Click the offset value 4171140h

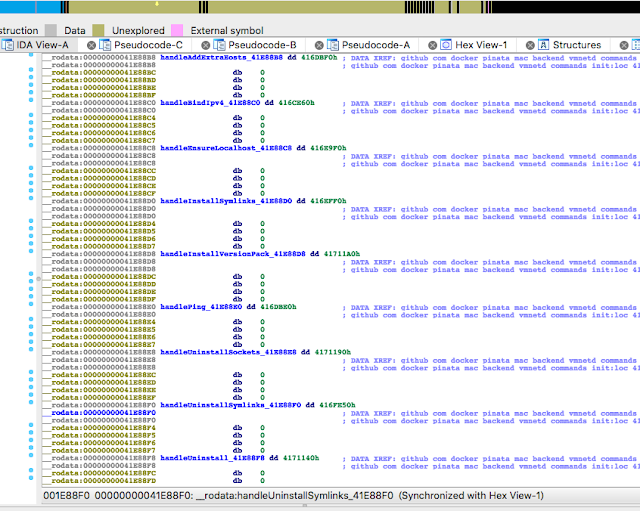301,458
